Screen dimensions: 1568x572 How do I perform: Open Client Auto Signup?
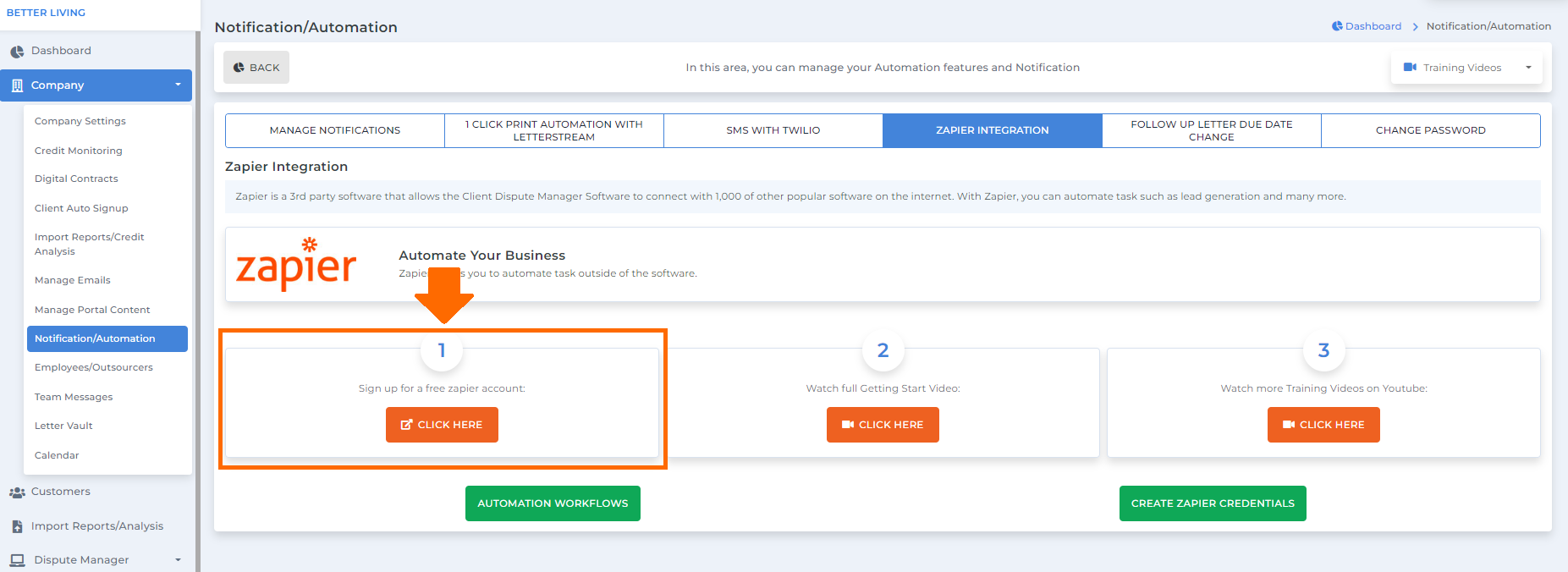coord(81,208)
